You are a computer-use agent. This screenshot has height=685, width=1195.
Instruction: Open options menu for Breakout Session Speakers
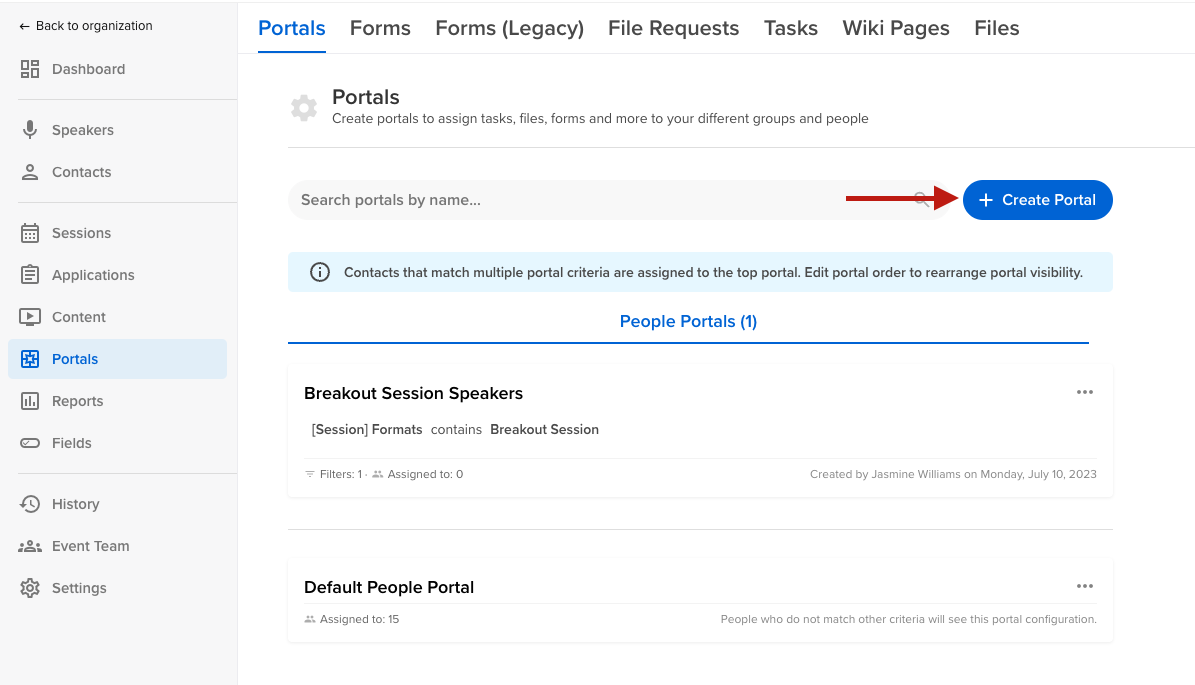click(x=1085, y=392)
